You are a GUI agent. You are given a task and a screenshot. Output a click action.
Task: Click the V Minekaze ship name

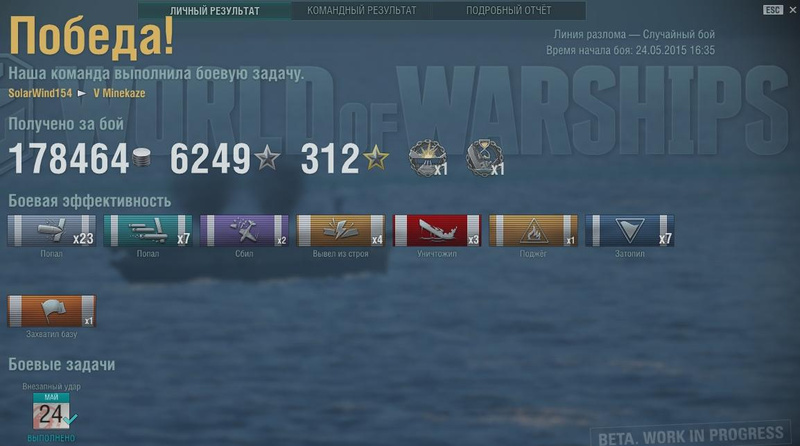pos(119,93)
